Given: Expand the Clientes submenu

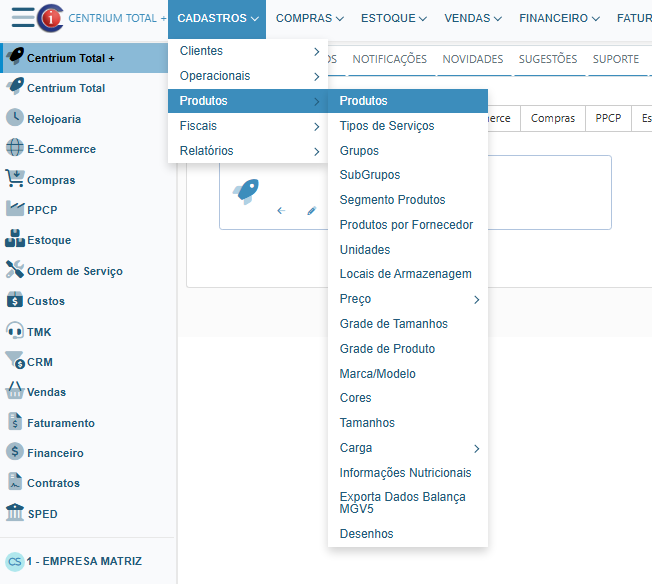Looking at the screenshot, I should (x=248, y=51).
